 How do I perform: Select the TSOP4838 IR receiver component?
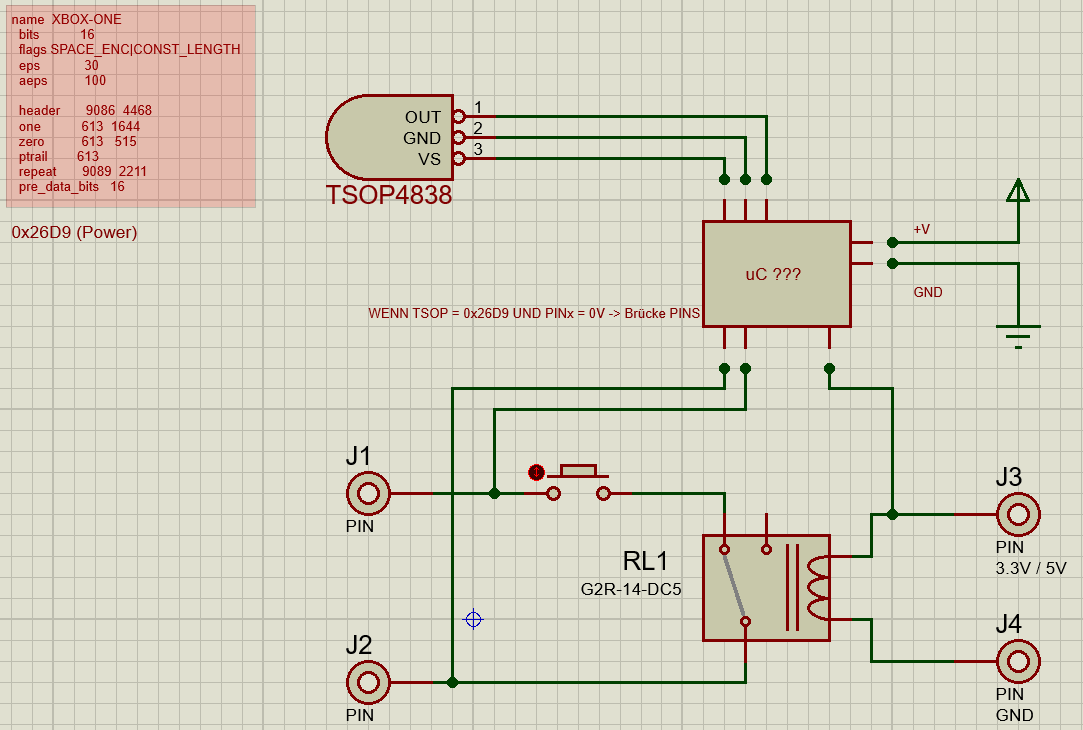point(389,137)
